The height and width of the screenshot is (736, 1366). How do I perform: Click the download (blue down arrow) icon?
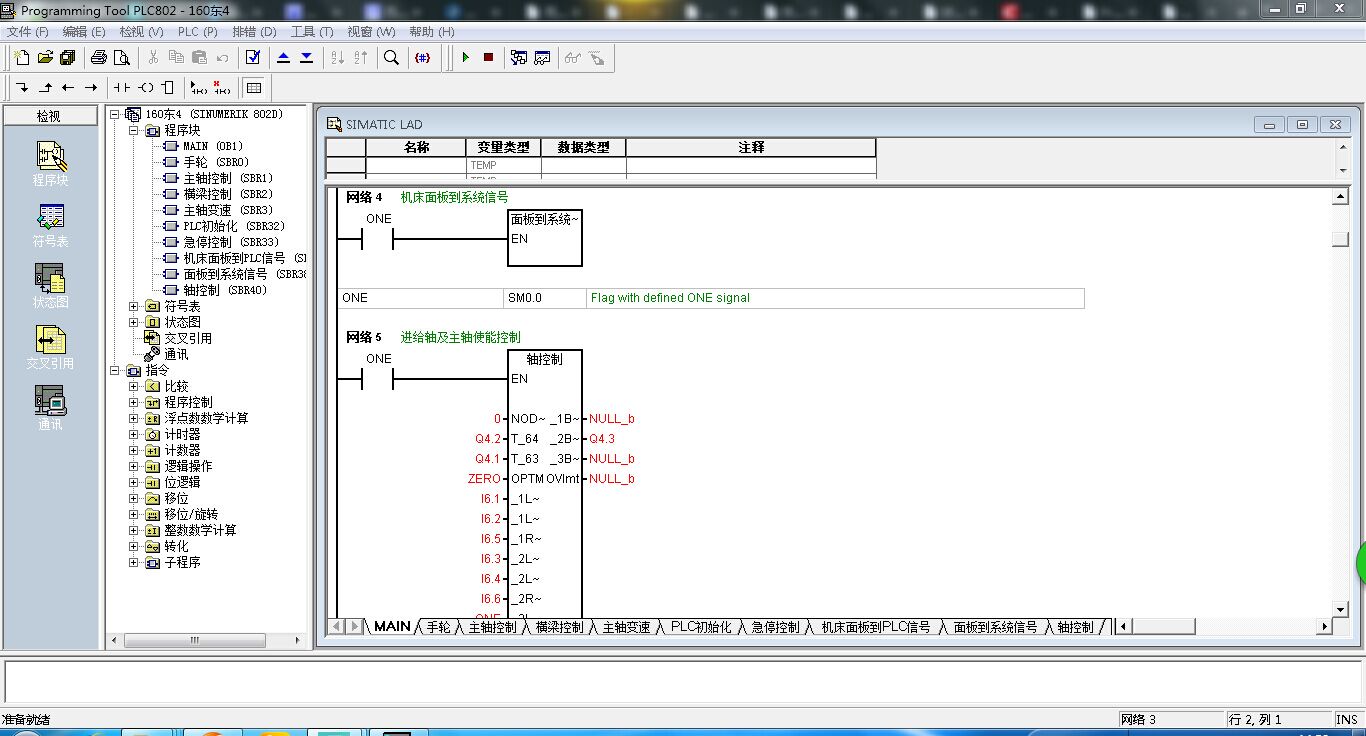click(x=306, y=58)
